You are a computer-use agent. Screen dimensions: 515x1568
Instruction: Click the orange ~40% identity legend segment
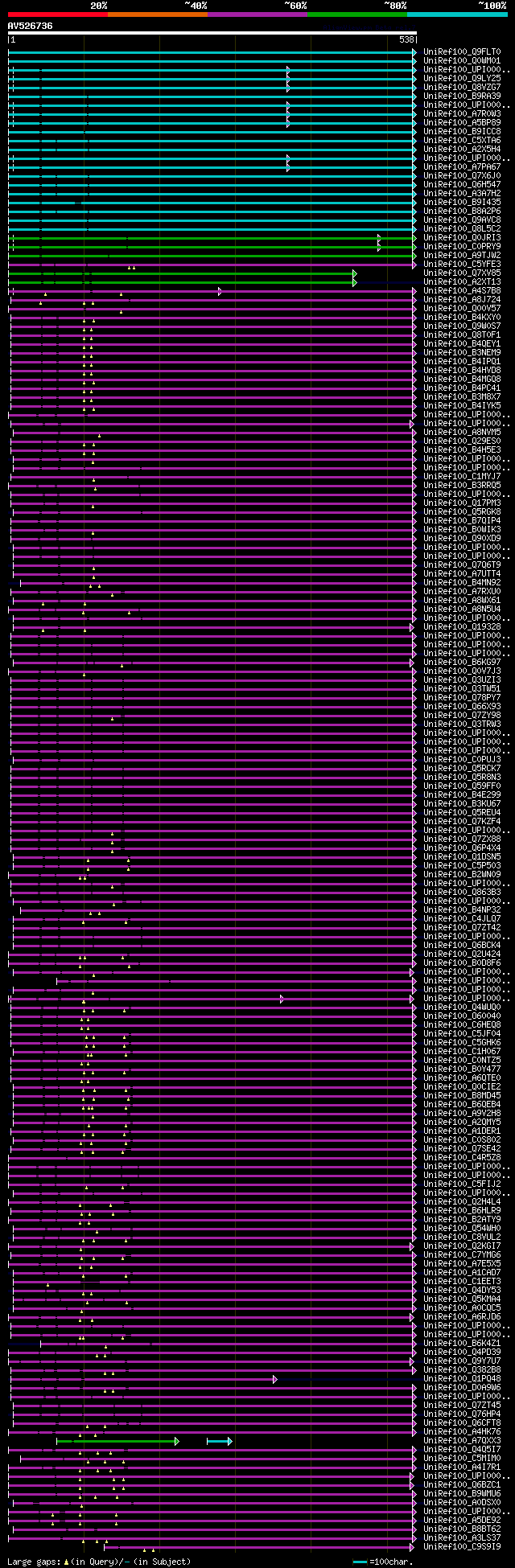point(158,14)
